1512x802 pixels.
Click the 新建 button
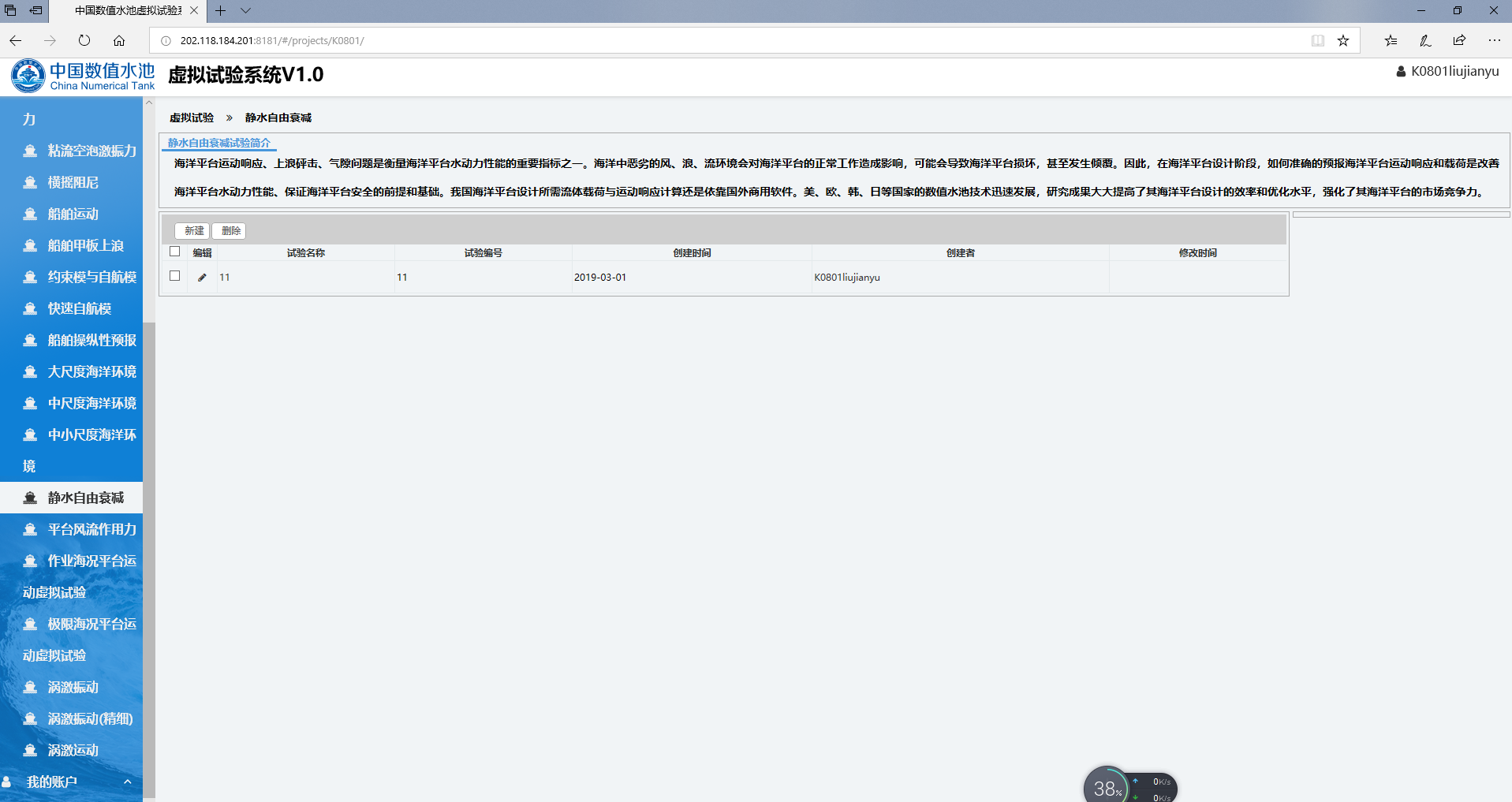(193, 230)
